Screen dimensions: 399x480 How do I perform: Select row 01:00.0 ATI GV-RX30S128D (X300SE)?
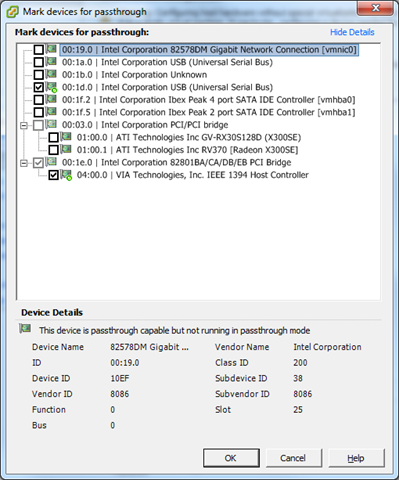(189, 137)
